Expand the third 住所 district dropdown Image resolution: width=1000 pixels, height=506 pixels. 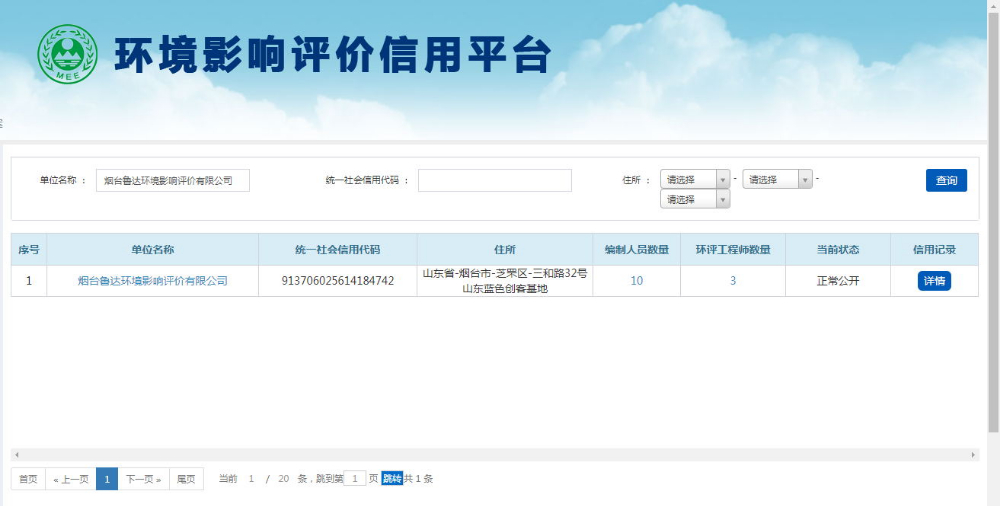click(695, 199)
